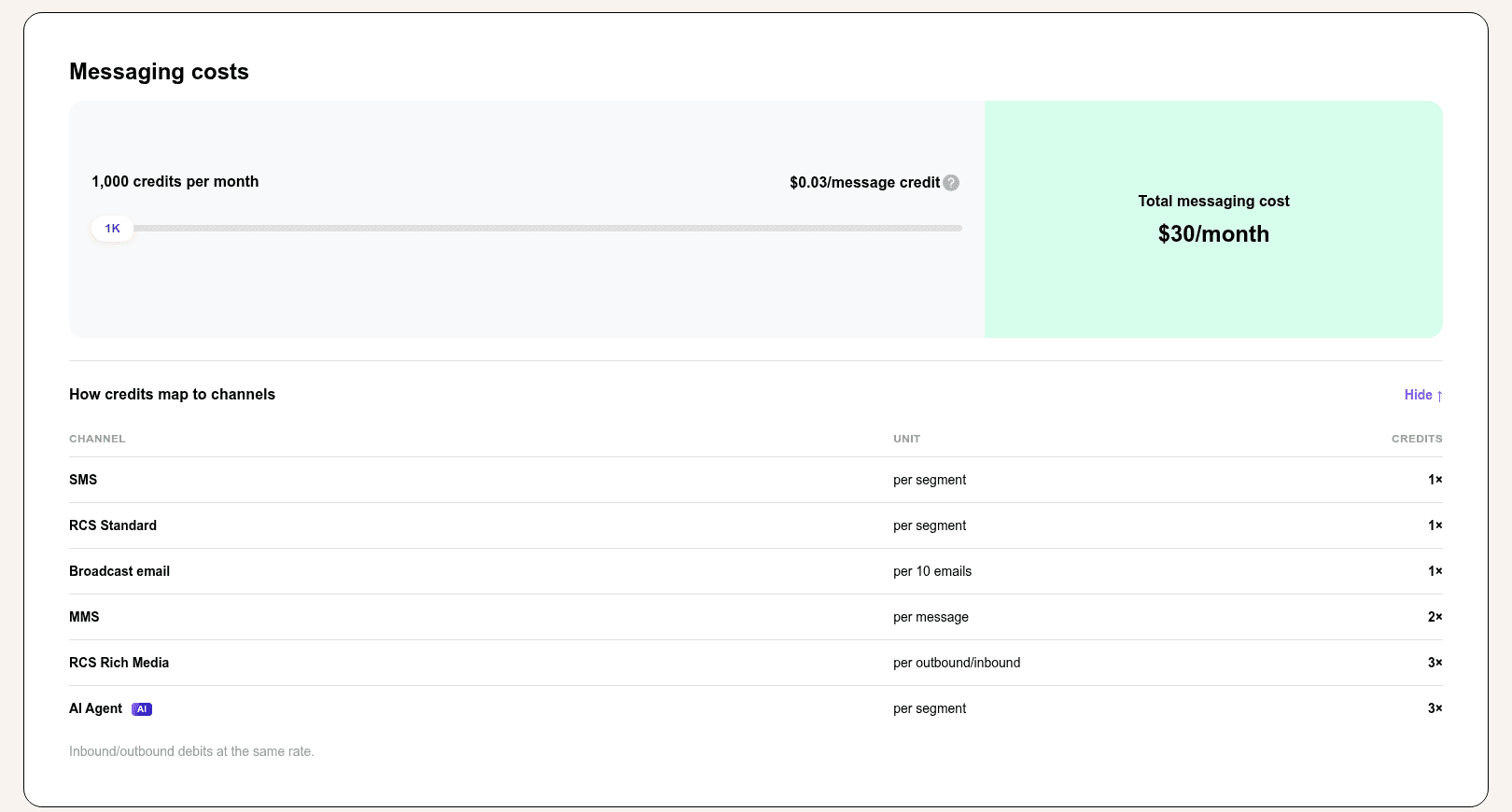Select the RCS Standard channel name
The image size is (1512, 812).
pyautogui.click(x=113, y=525)
